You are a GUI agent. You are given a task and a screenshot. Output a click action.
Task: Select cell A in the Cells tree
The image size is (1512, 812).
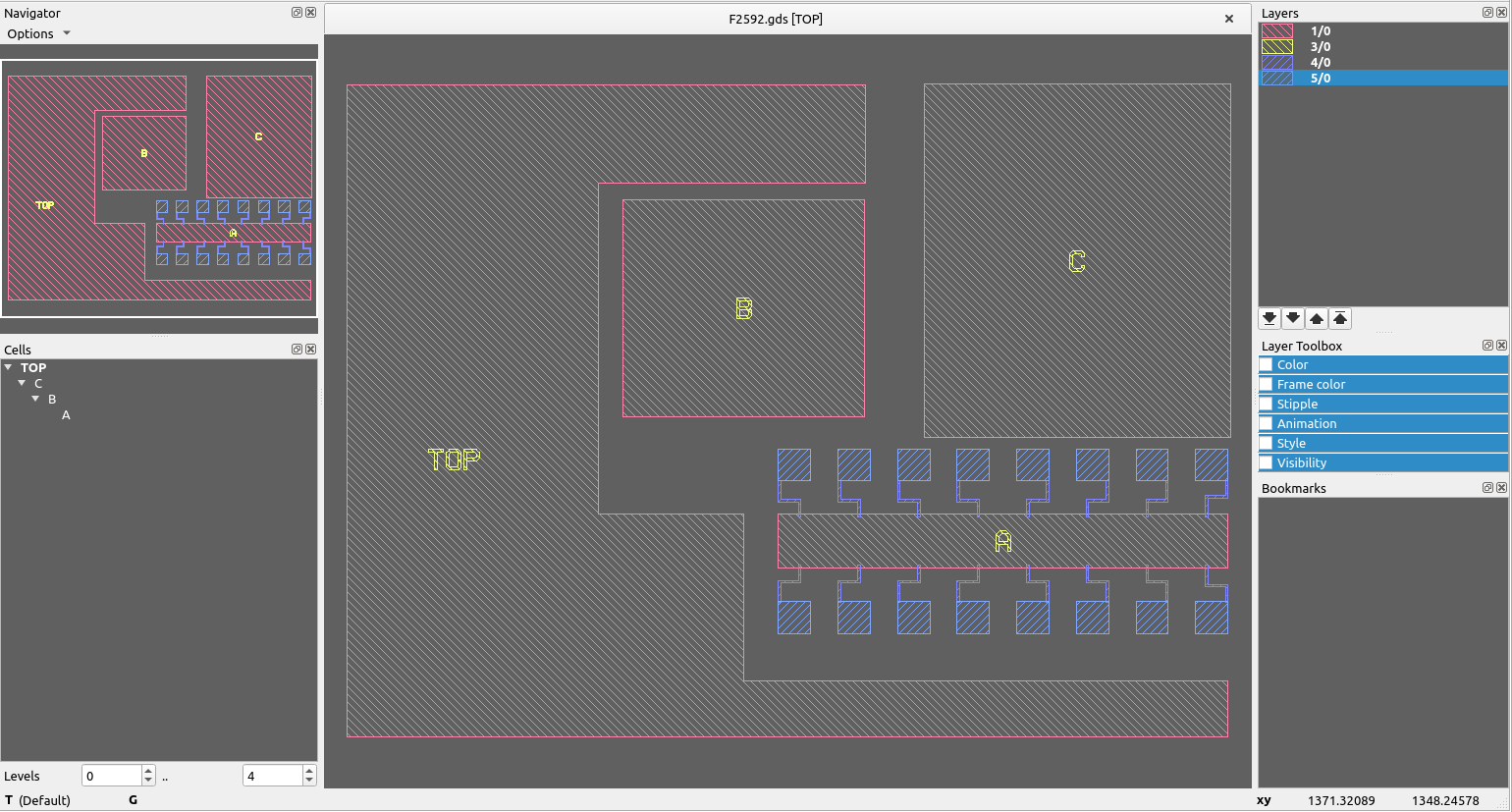point(66,415)
